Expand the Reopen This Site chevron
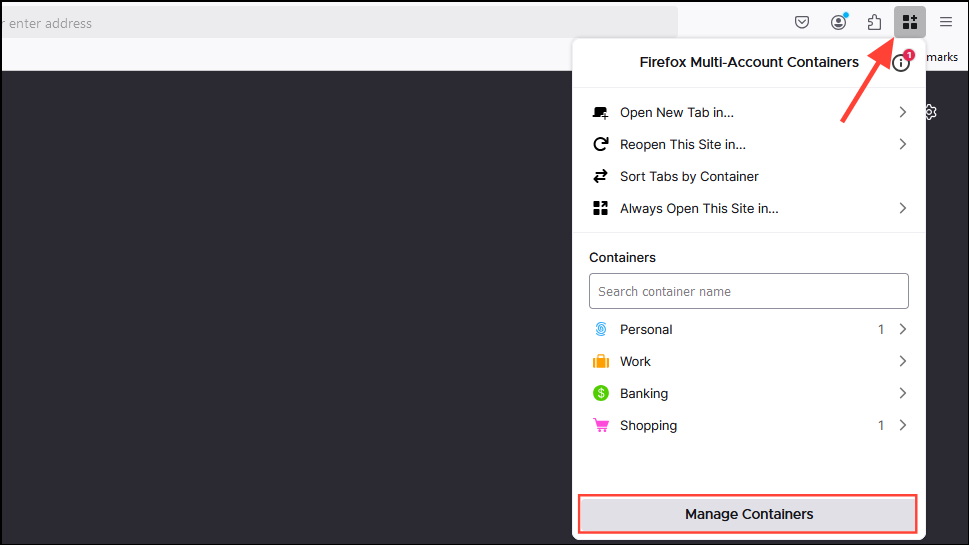The height and width of the screenshot is (545, 969). [x=903, y=144]
